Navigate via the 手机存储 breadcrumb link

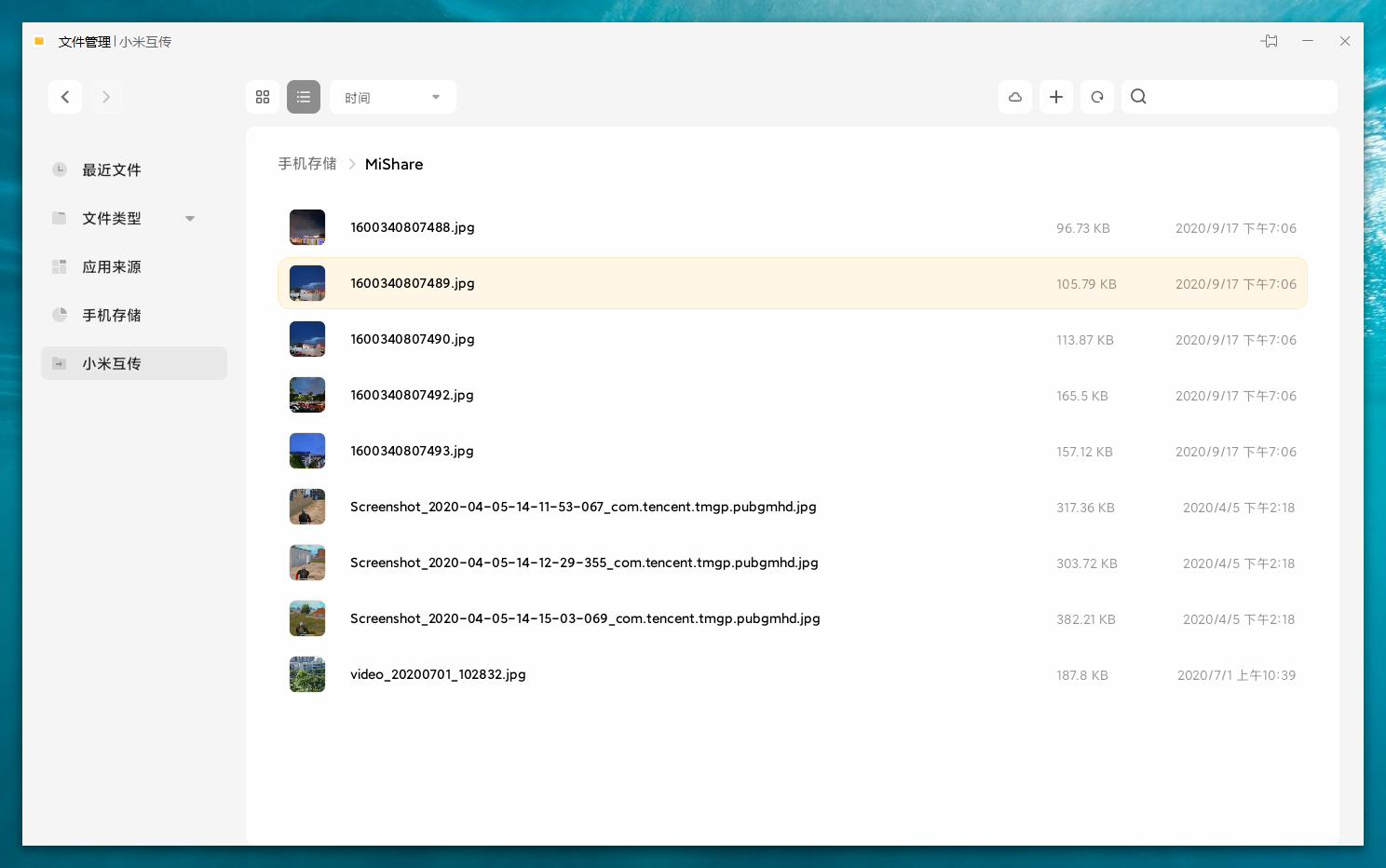pos(307,164)
